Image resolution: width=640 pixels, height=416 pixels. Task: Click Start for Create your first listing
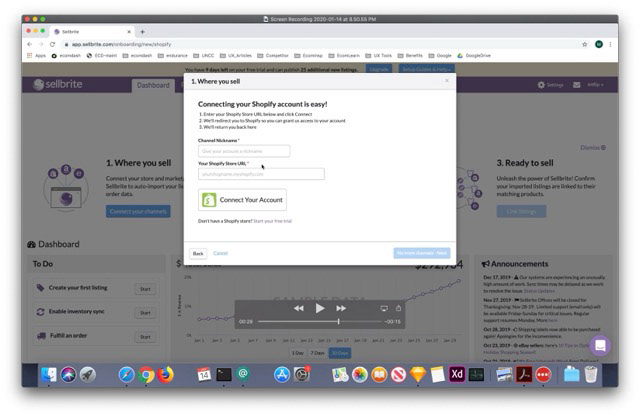tap(145, 289)
